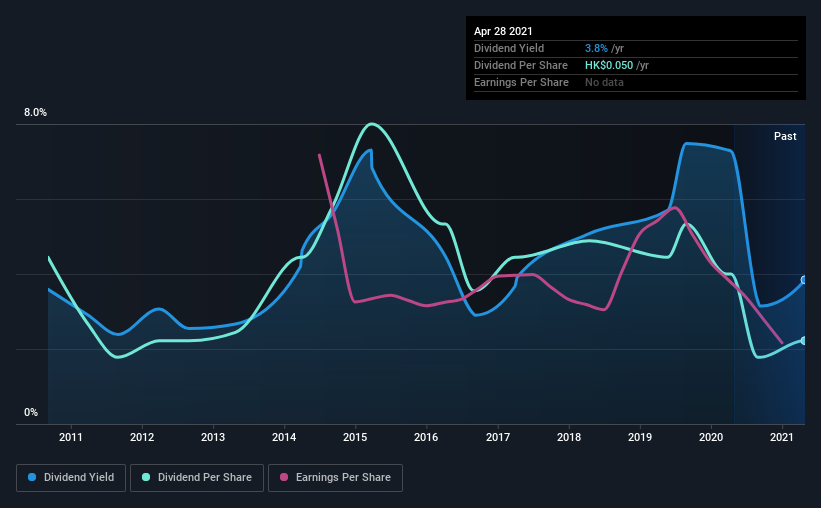Click the 2011 x-axis label
821x508 pixels.
tap(71, 437)
